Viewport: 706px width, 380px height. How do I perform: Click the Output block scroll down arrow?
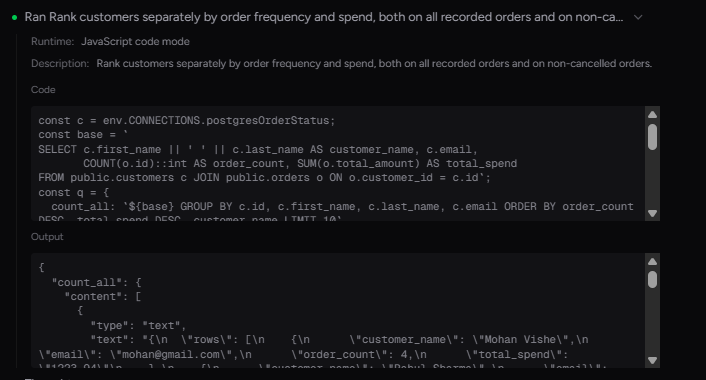pyautogui.click(x=652, y=360)
